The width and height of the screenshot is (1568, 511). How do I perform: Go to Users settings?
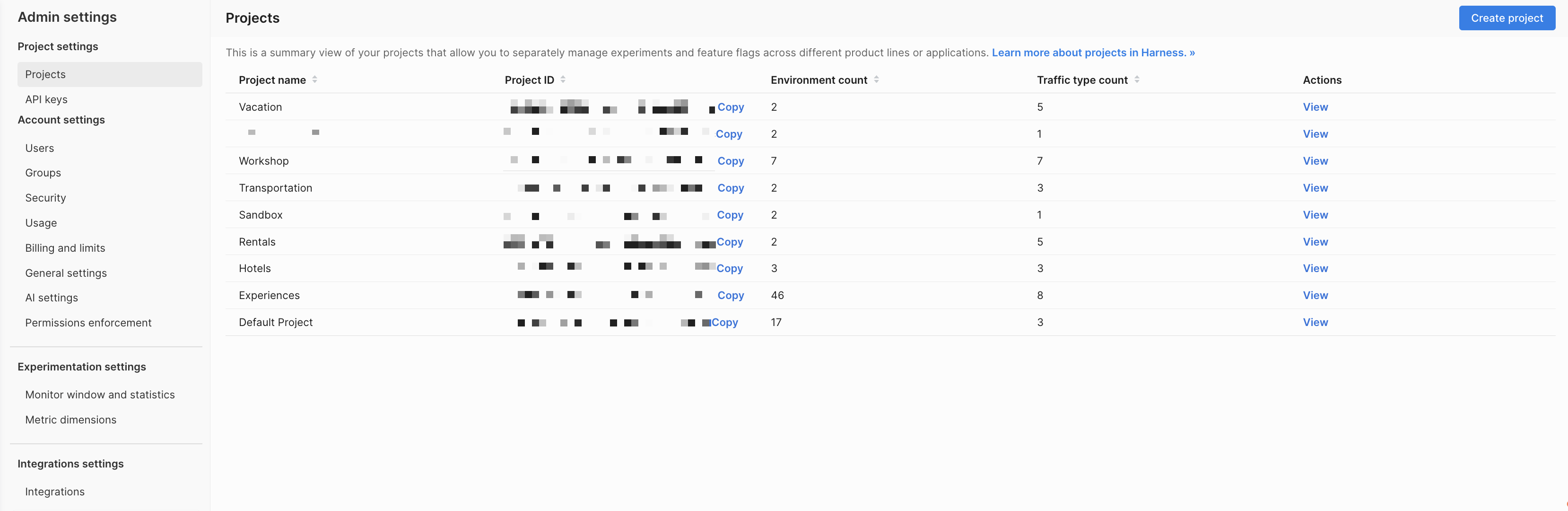(40, 148)
